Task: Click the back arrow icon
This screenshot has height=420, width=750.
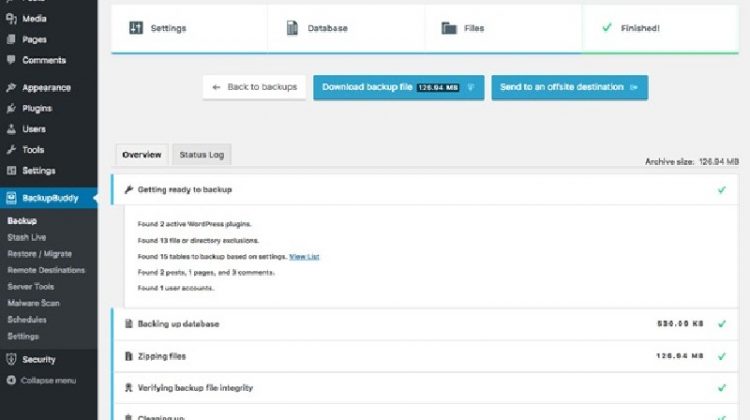Action: click(x=216, y=87)
